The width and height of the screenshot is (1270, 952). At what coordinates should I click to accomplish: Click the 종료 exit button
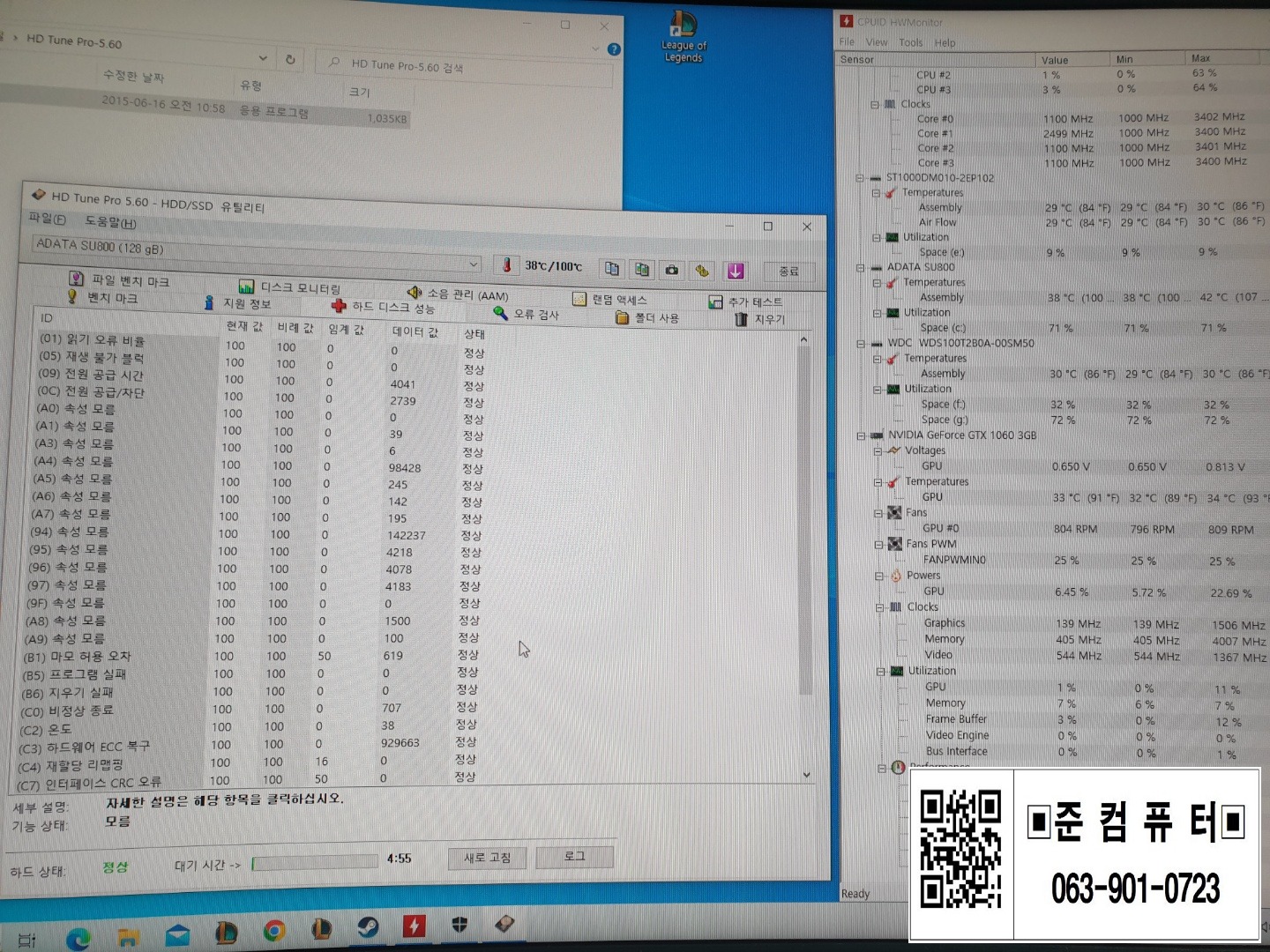coord(788,271)
